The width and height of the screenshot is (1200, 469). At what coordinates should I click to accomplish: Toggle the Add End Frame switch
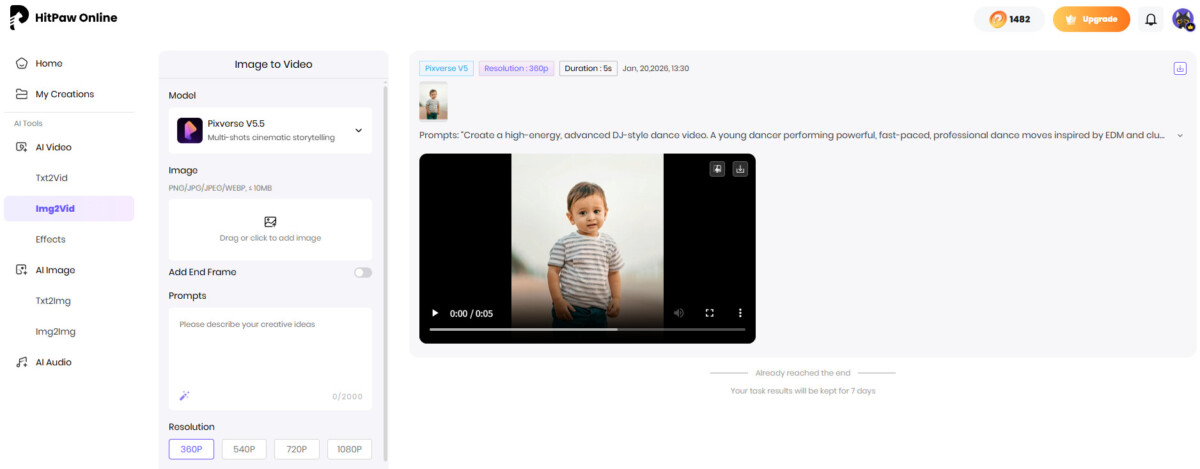(x=362, y=272)
